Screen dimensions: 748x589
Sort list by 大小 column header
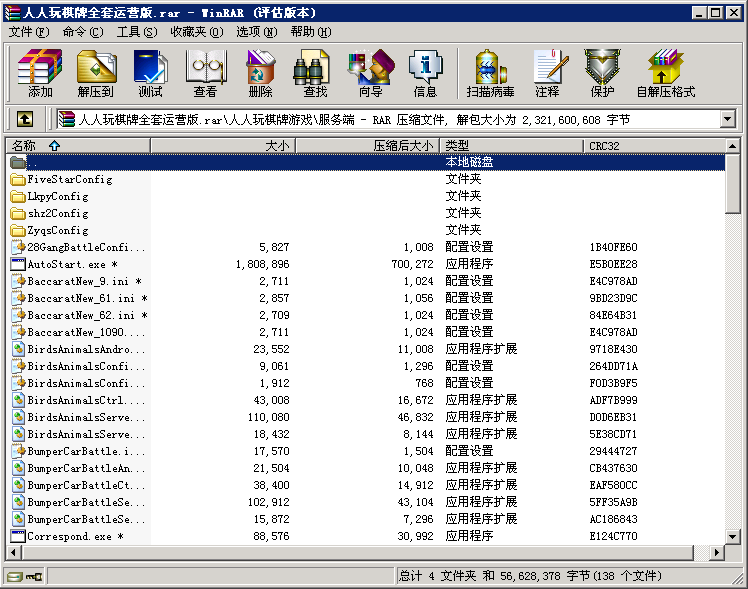click(x=223, y=146)
